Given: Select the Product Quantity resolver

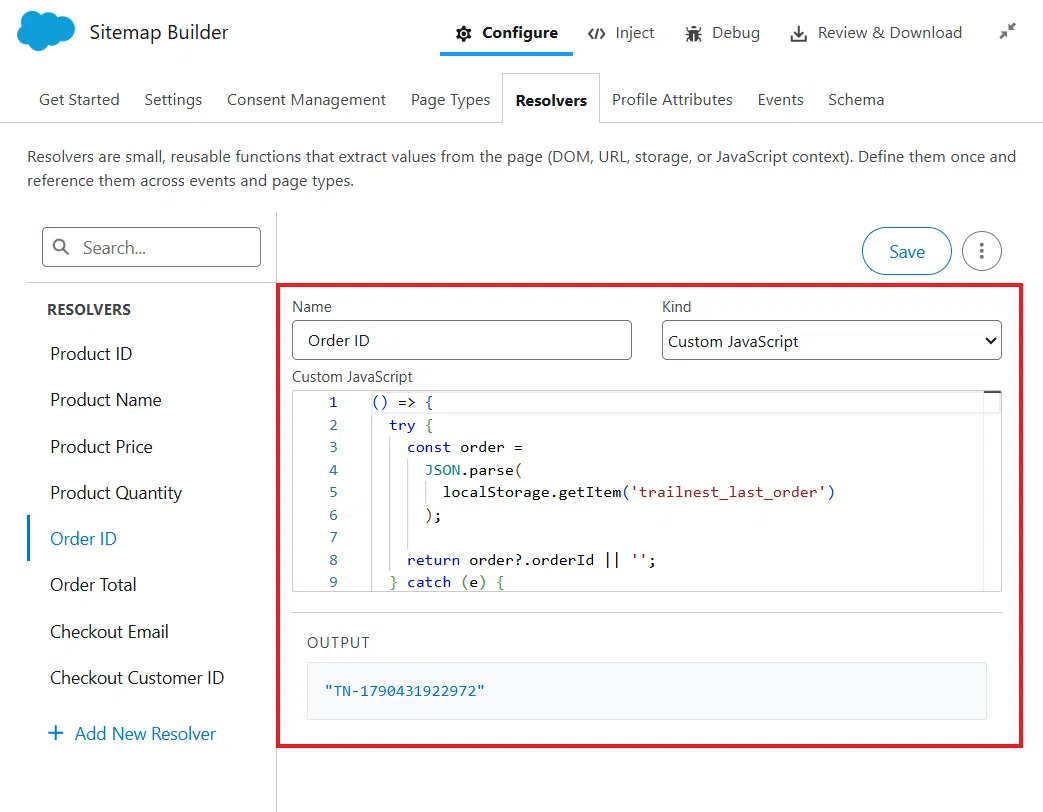Looking at the screenshot, I should 116,493.
